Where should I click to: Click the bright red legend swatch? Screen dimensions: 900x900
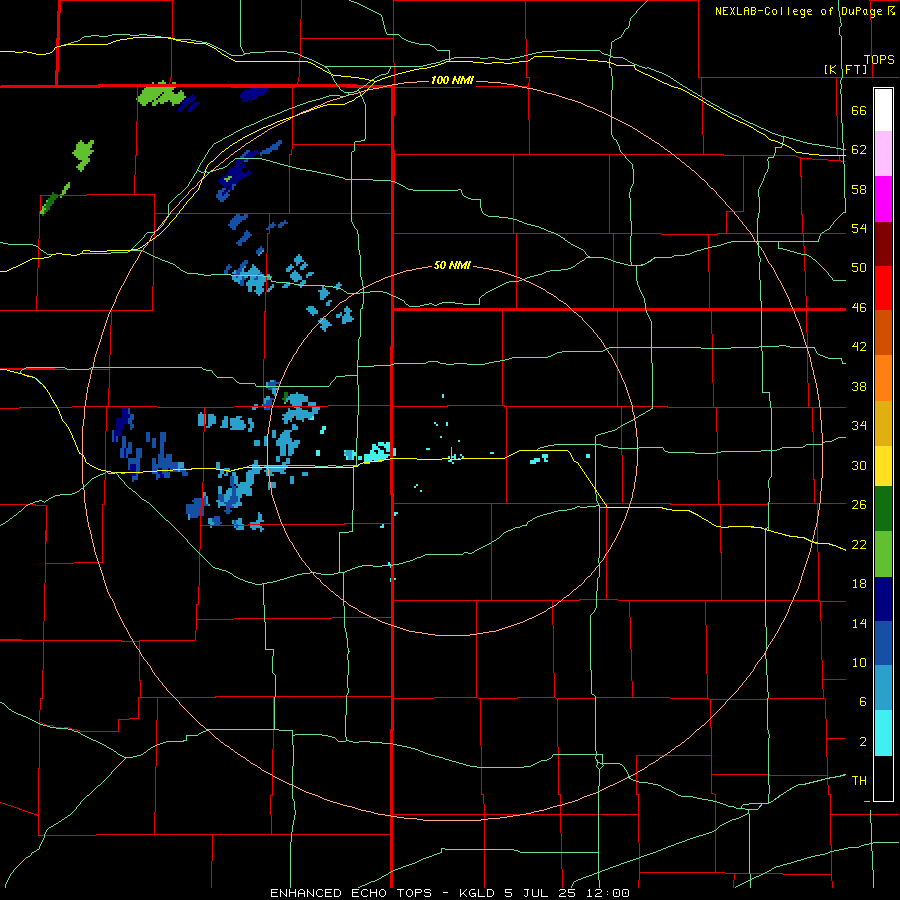click(x=883, y=289)
